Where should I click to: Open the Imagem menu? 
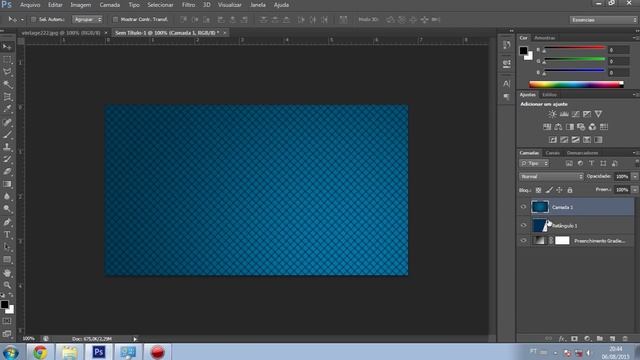click(x=81, y=5)
